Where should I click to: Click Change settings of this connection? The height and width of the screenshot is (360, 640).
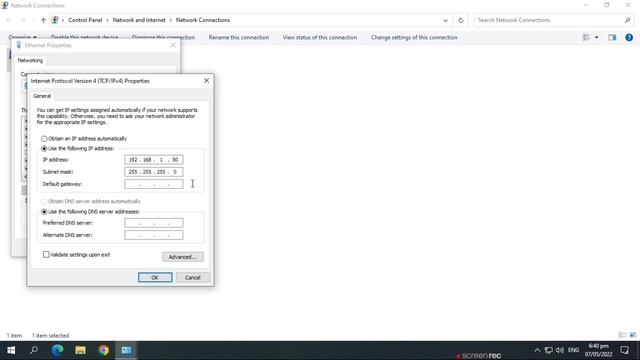point(414,37)
